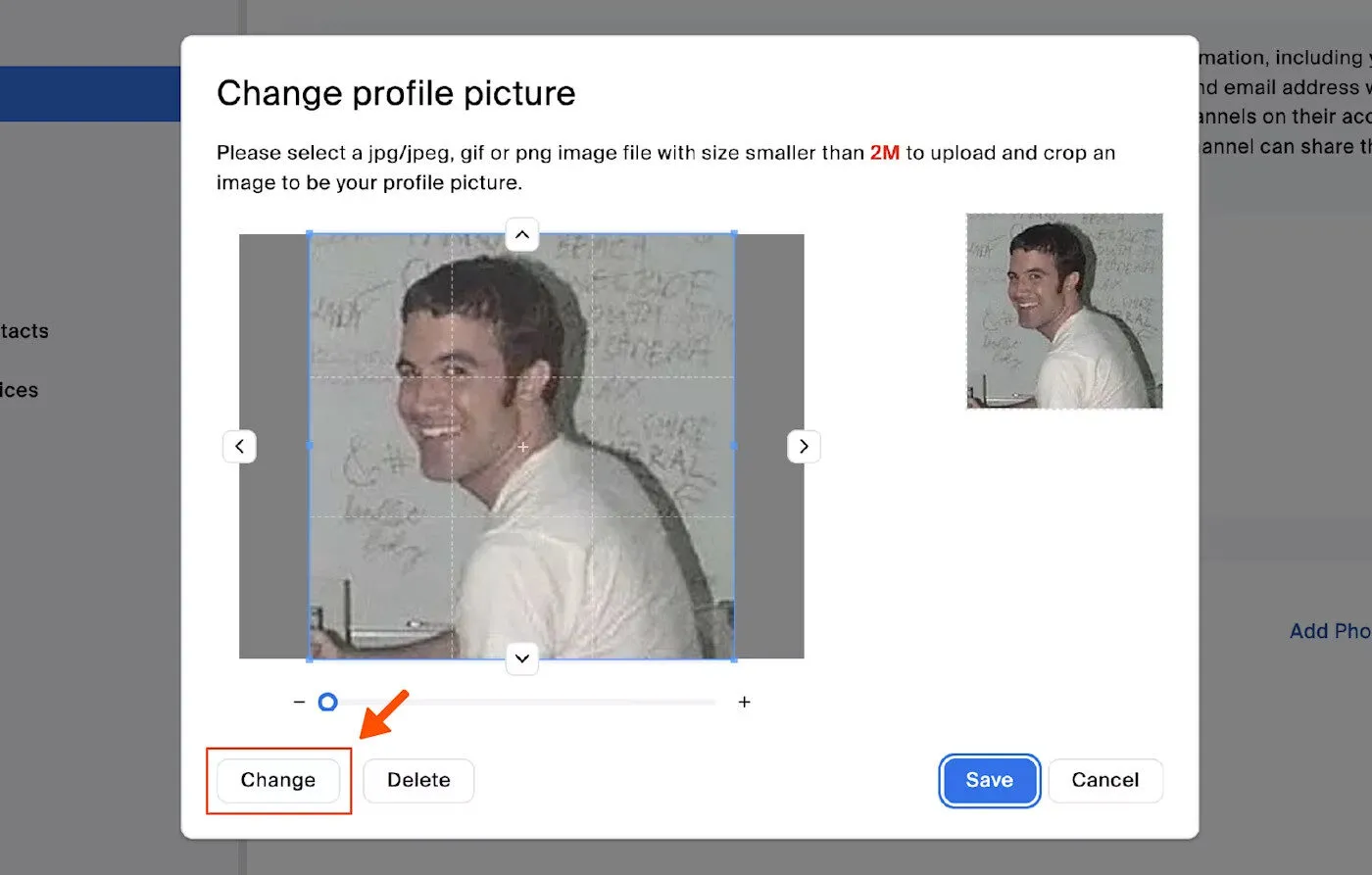Click the up chevron above the crop area
Viewport: 1372px width, 875px height.
(522, 235)
